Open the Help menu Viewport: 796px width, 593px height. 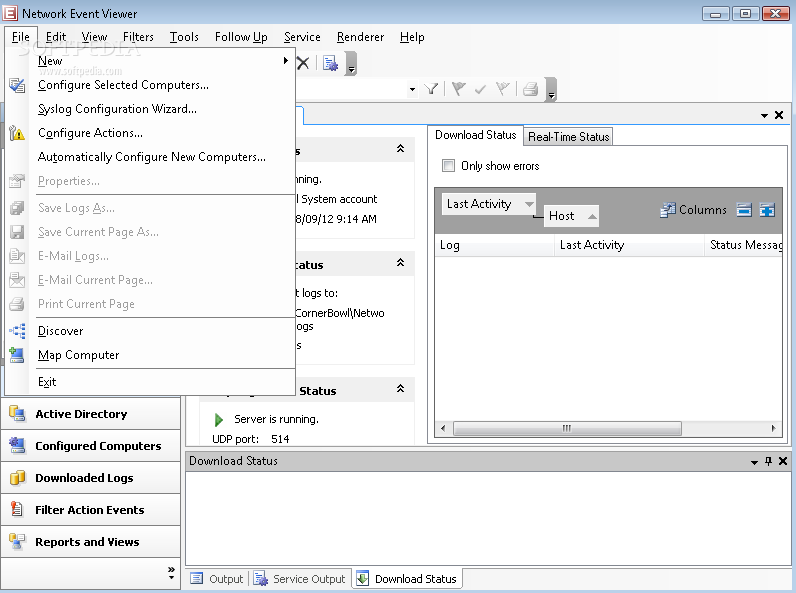412,37
